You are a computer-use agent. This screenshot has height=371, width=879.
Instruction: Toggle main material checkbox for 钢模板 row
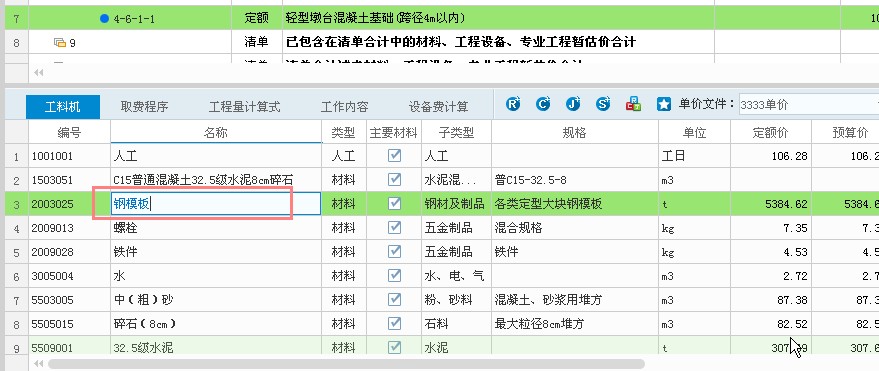(395, 203)
